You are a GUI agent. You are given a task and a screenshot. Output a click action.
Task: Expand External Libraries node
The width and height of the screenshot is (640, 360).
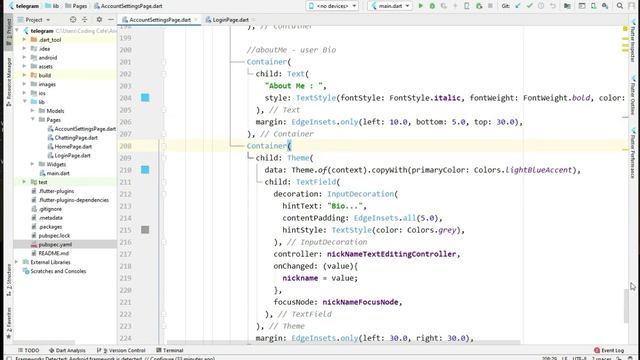click(16, 262)
